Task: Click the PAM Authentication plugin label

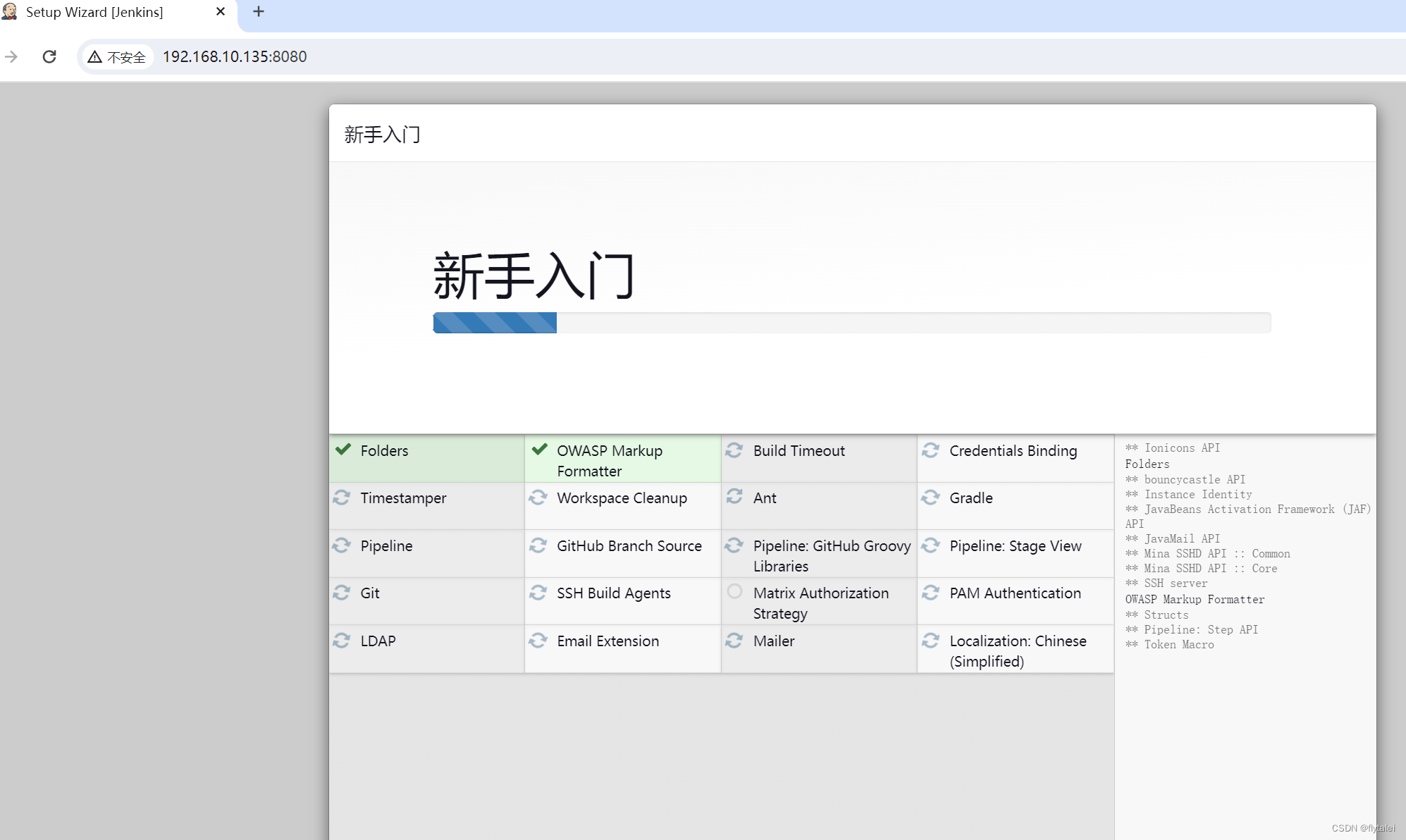Action: tap(1015, 593)
